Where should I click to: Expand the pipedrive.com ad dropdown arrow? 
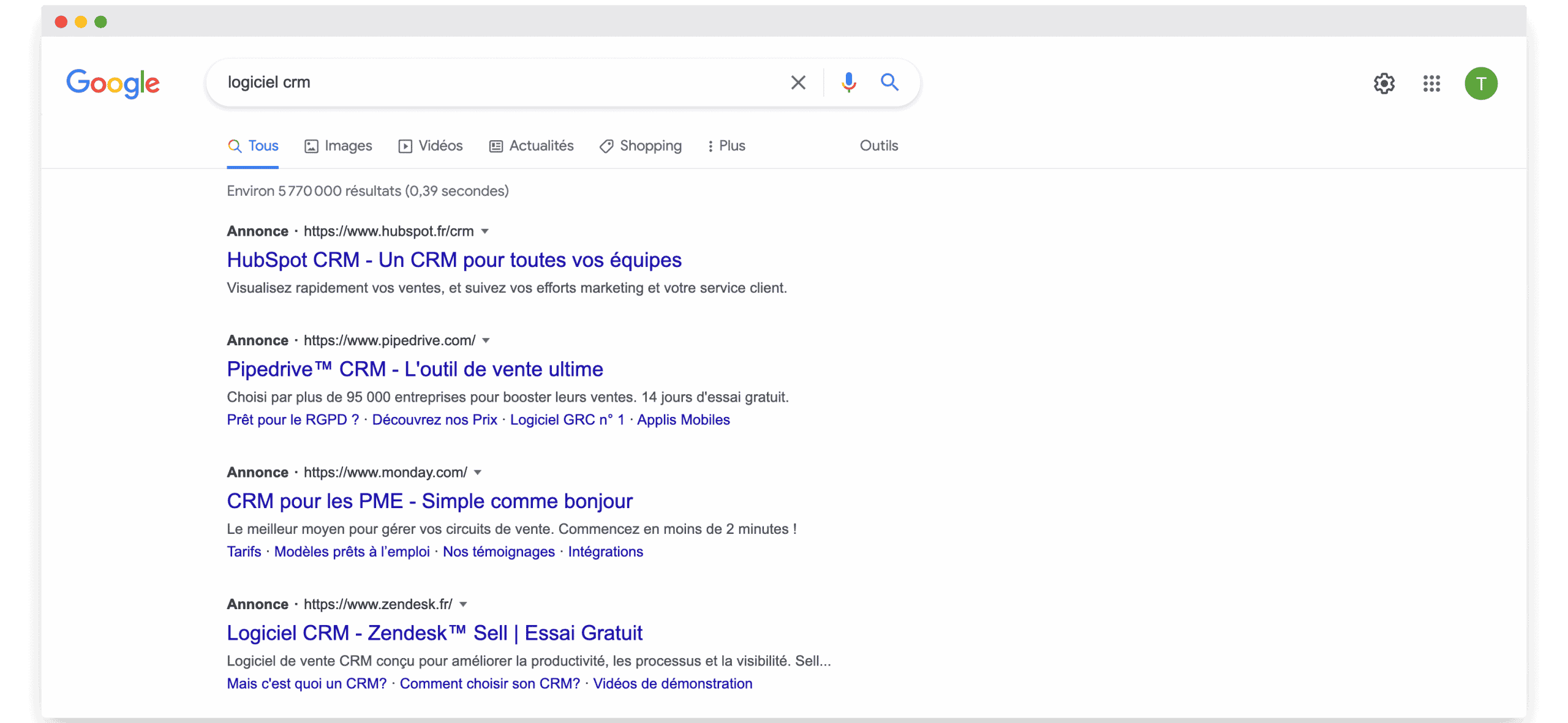point(486,340)
